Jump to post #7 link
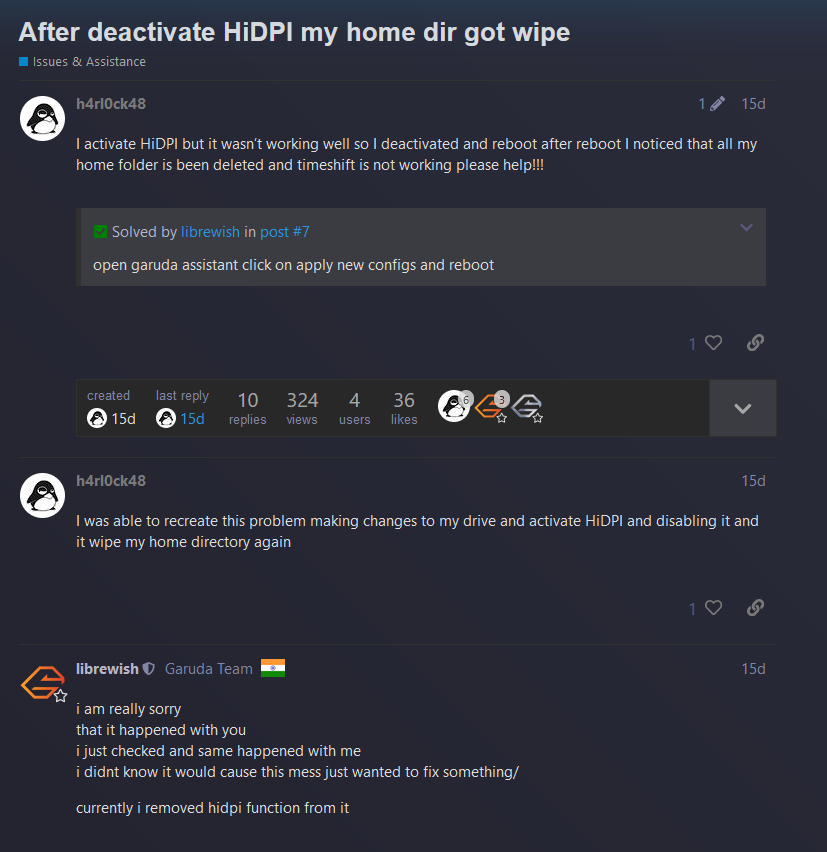The image size is (827, 852). [x=285, y=232]
